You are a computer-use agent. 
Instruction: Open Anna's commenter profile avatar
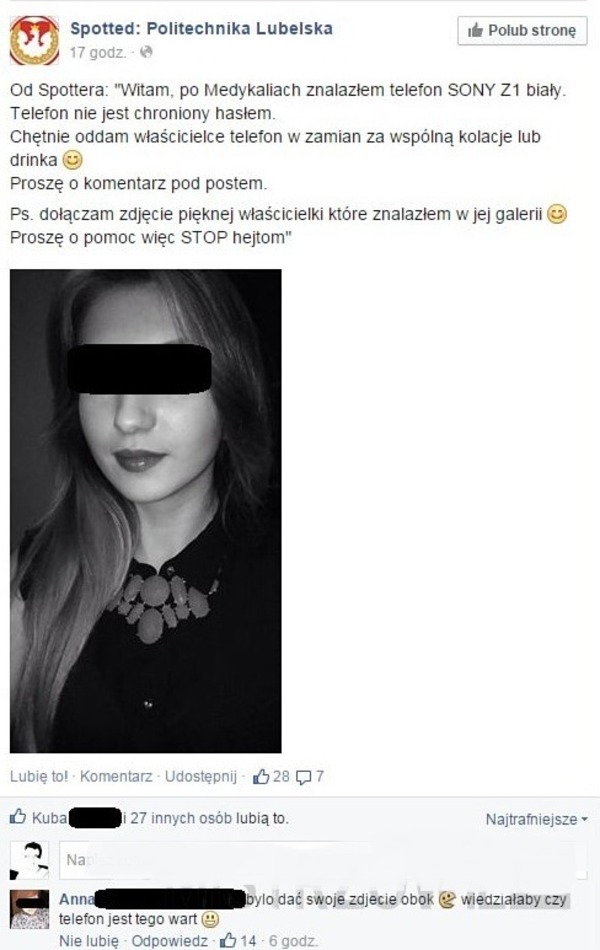coord(29,909)
